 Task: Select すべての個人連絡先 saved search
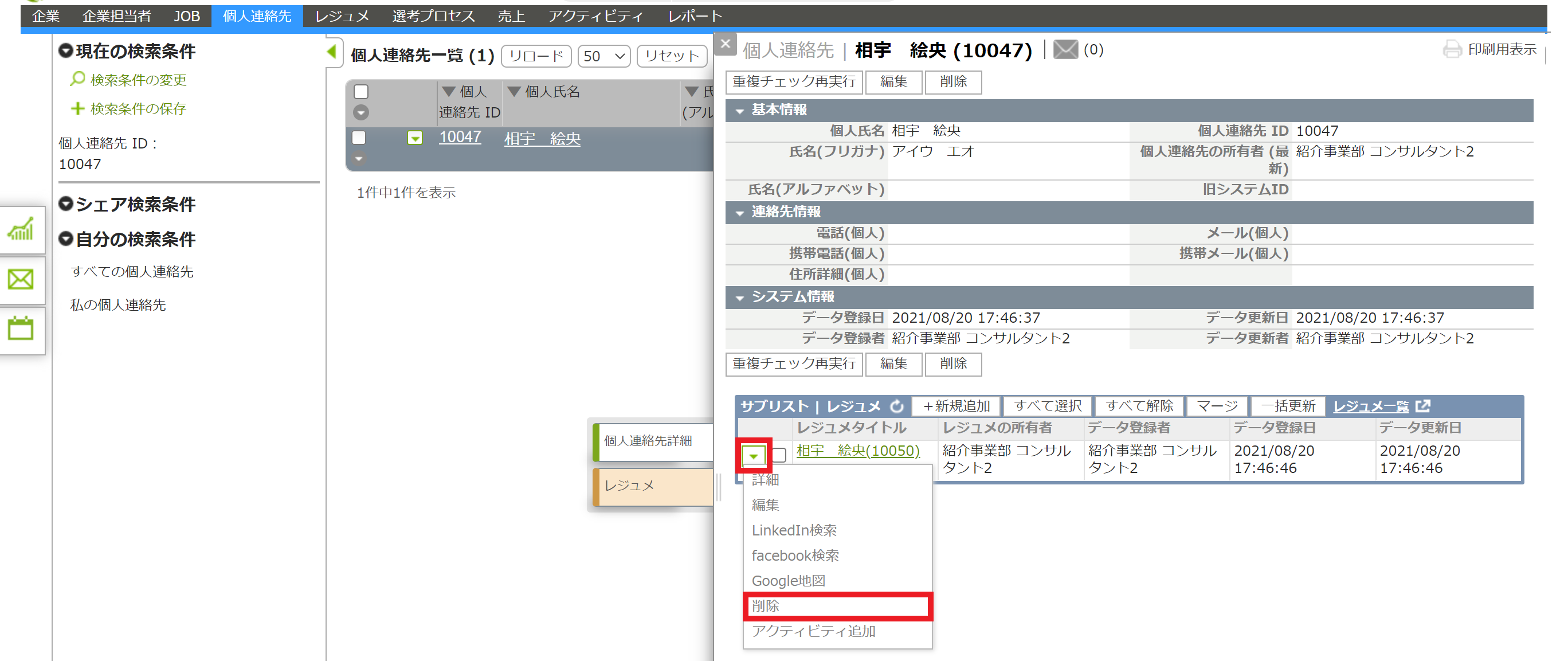(131, 272)
